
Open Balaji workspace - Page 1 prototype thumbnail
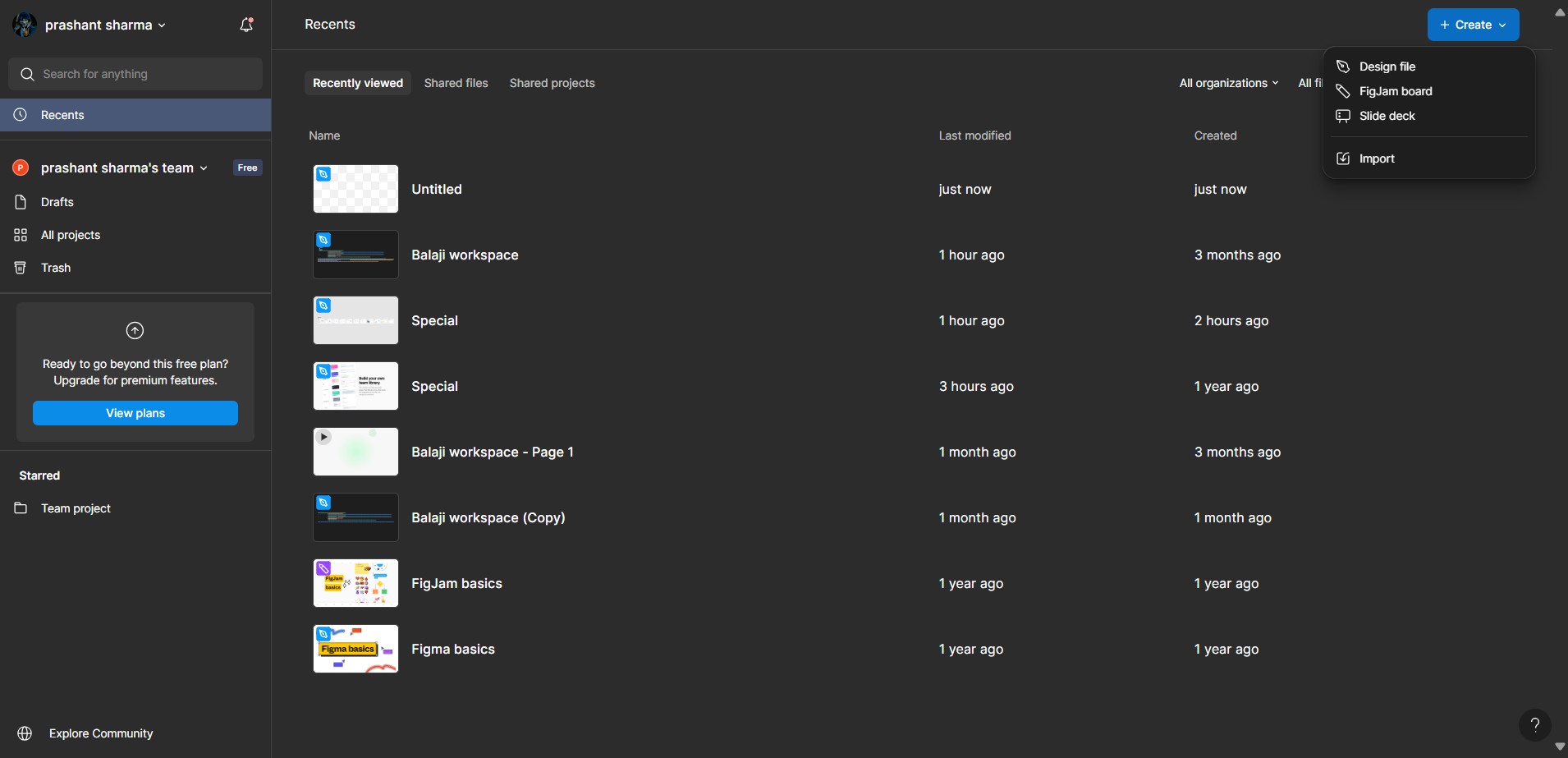pyautogui.click(x=355, y=452)
